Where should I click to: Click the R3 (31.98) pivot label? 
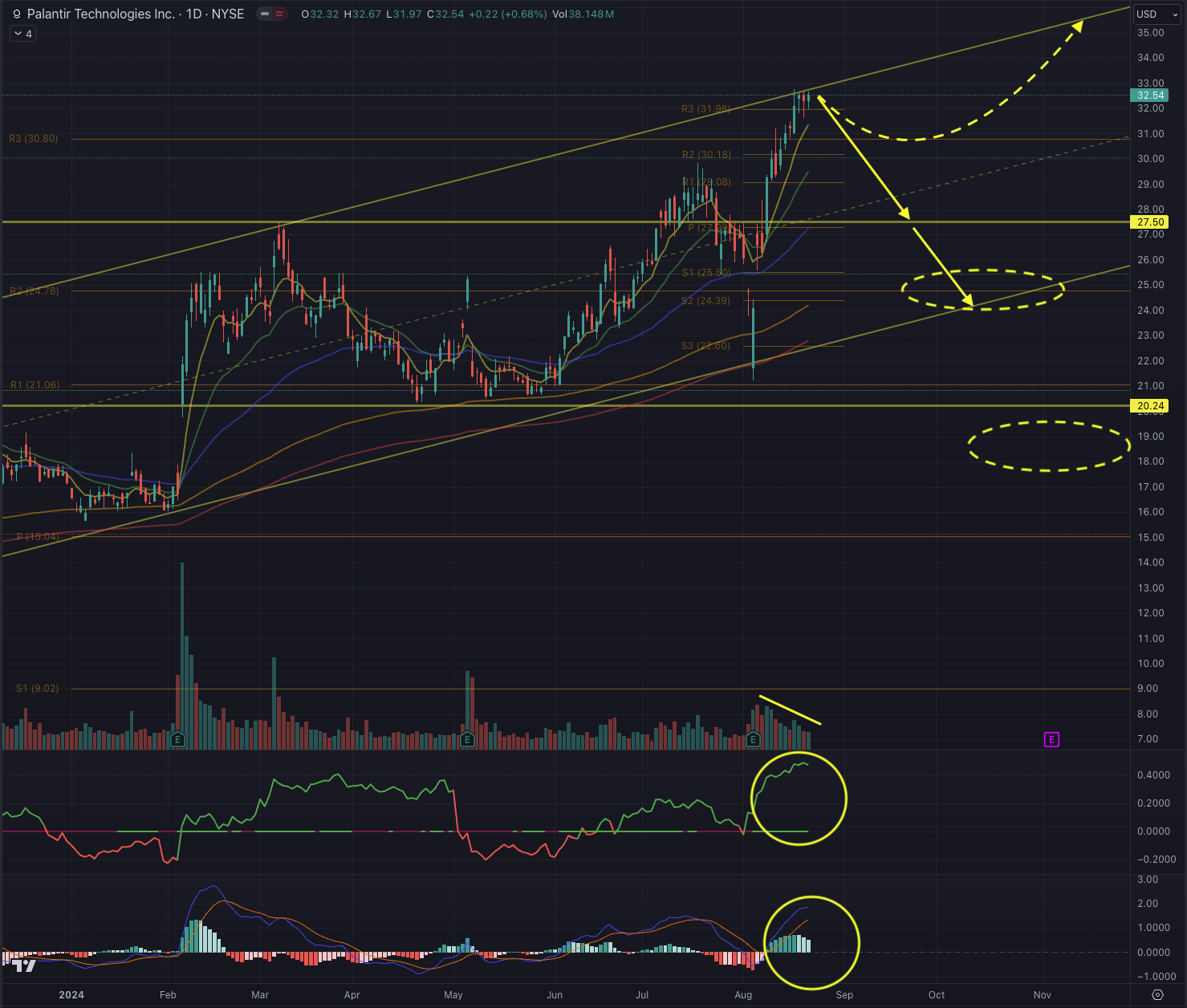(706, 109)
